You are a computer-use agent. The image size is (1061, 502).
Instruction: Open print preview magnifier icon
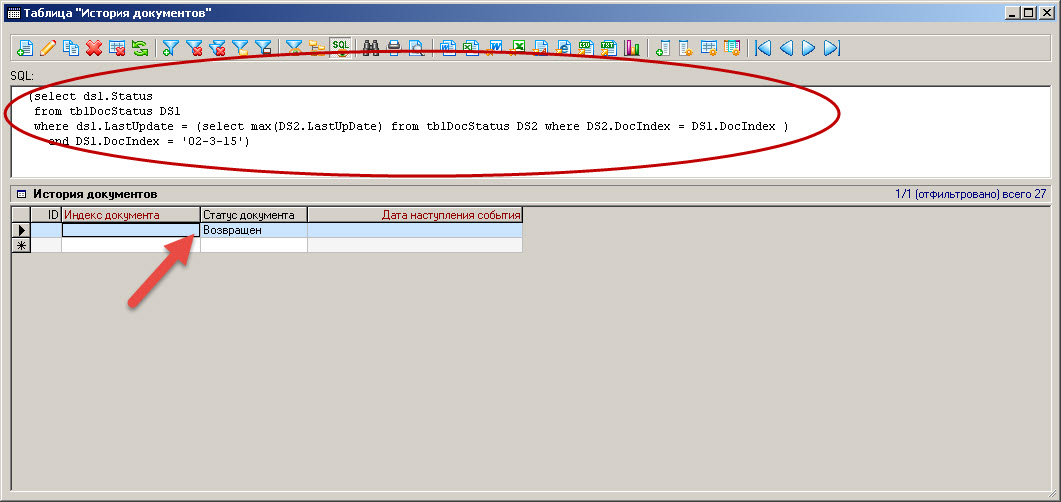[416, 48]
